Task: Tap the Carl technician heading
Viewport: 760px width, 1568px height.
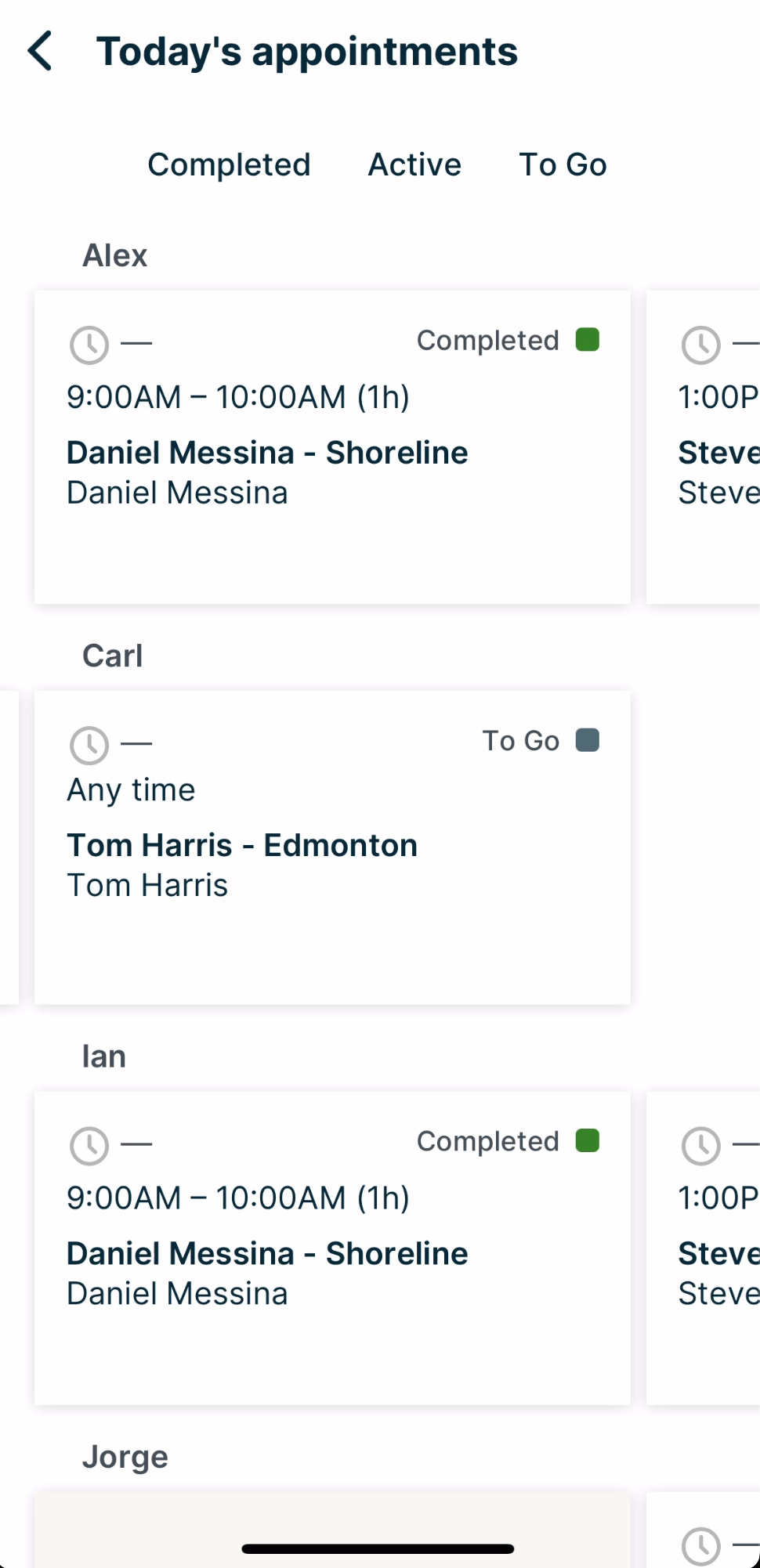Action: point(113,656)
